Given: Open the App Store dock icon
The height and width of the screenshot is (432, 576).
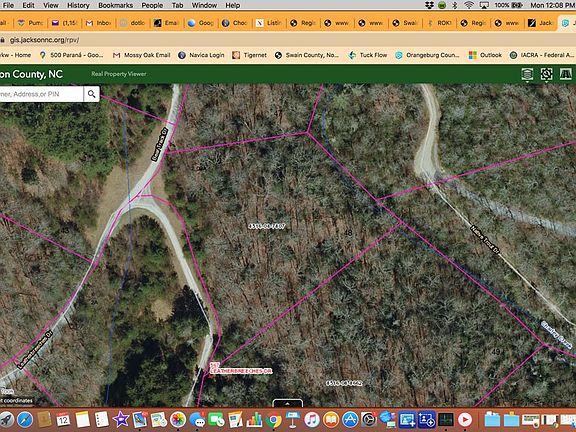Looking at the screenshot, I should [x=350, y=420].
